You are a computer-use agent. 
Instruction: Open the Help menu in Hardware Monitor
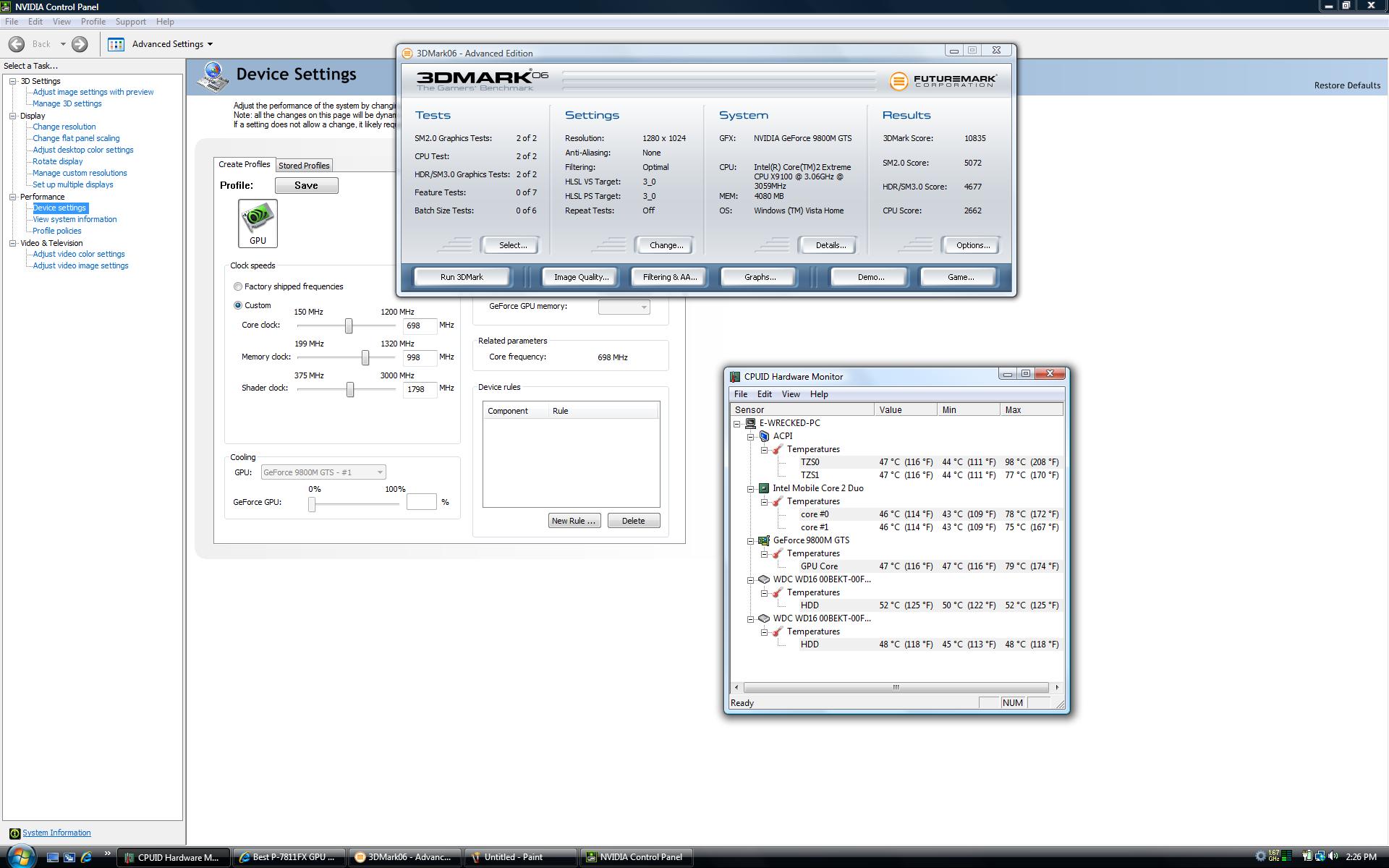pos(819,394)
